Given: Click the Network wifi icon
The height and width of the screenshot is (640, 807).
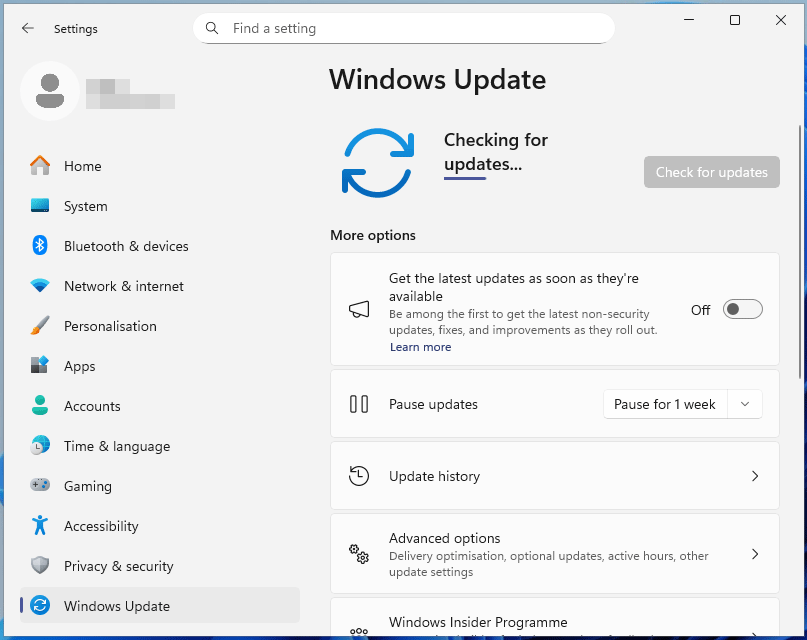Looking at the screenshot, I should pos(40,286).
